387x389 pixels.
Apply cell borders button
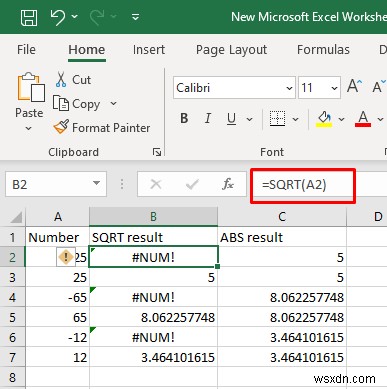[277, 118]
